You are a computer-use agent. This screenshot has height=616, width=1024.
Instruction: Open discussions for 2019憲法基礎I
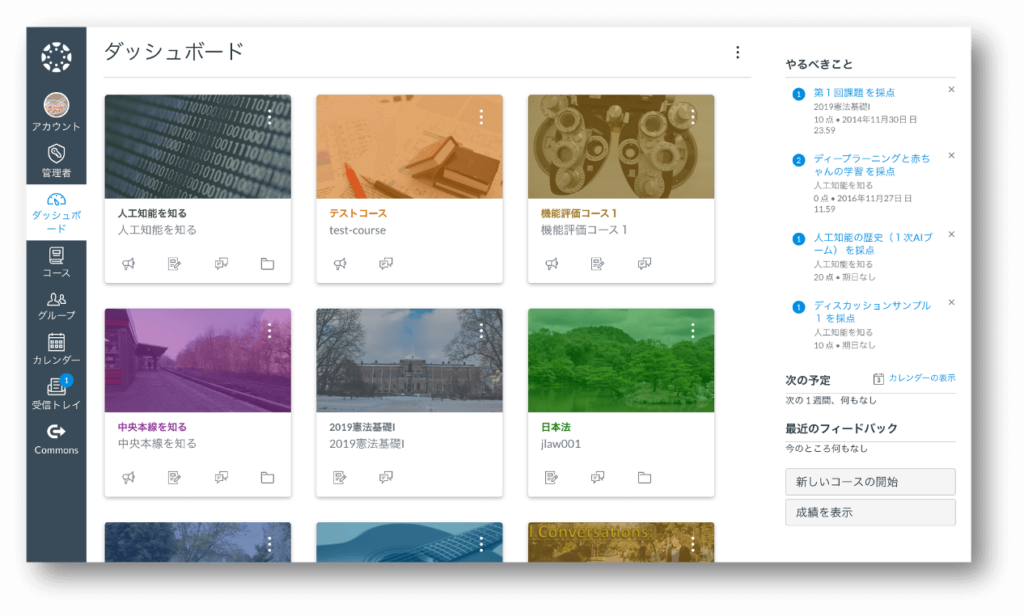coord(386,478)
